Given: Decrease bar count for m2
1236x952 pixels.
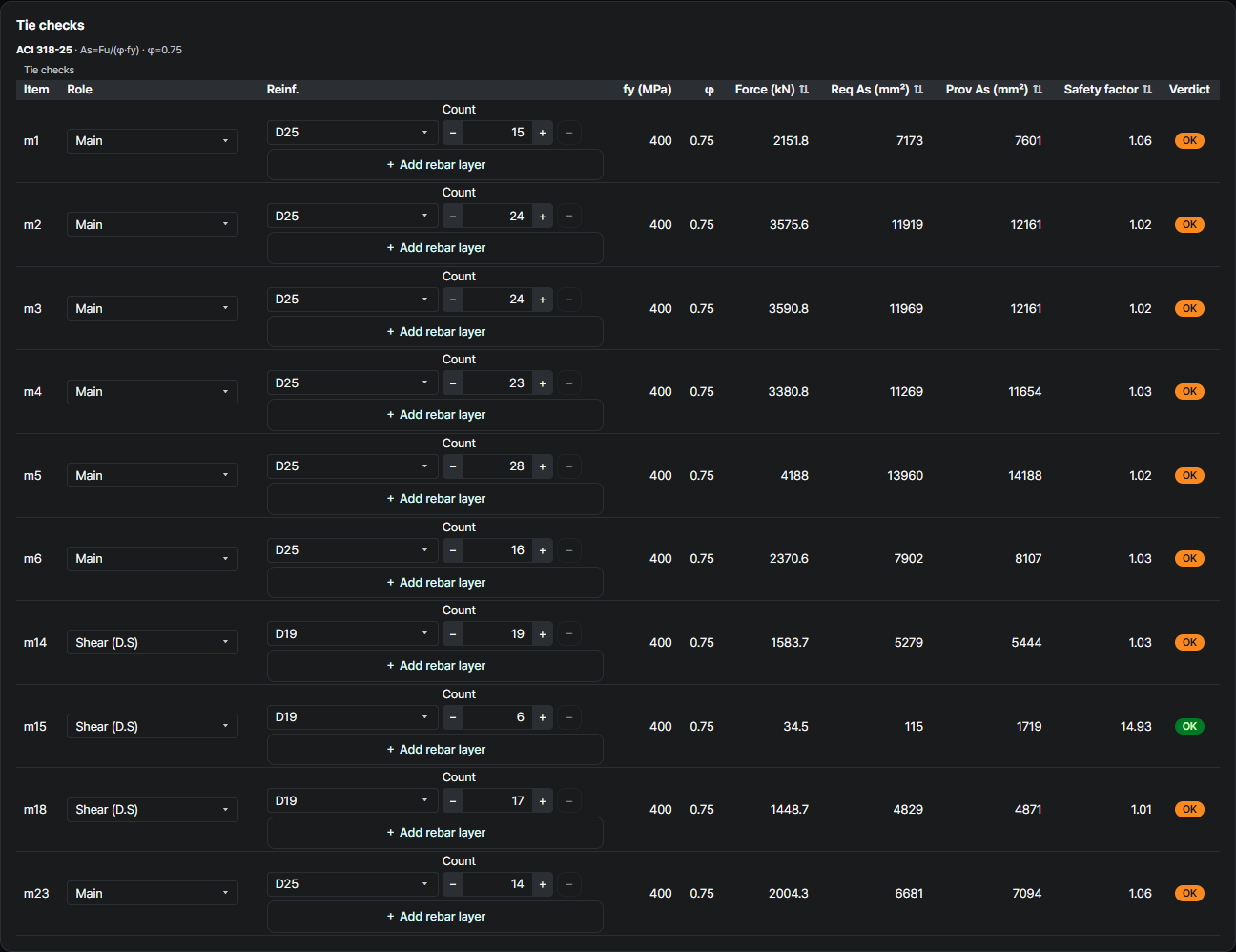Looking at the screenshot, I should pos(453,217).
